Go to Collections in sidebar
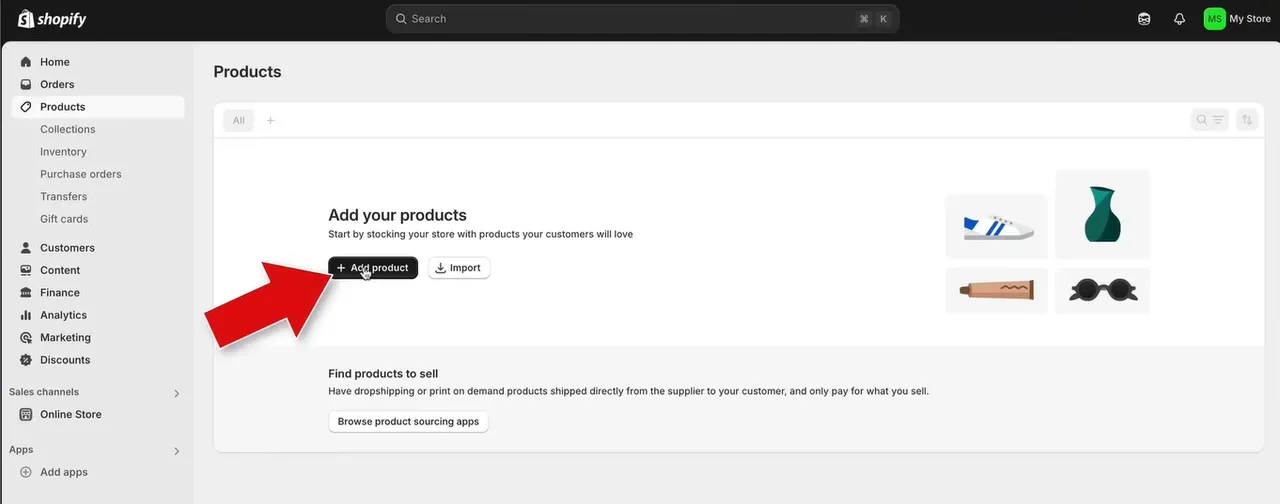The width and height of the screenshot is (1280, 504). [67, 129]
